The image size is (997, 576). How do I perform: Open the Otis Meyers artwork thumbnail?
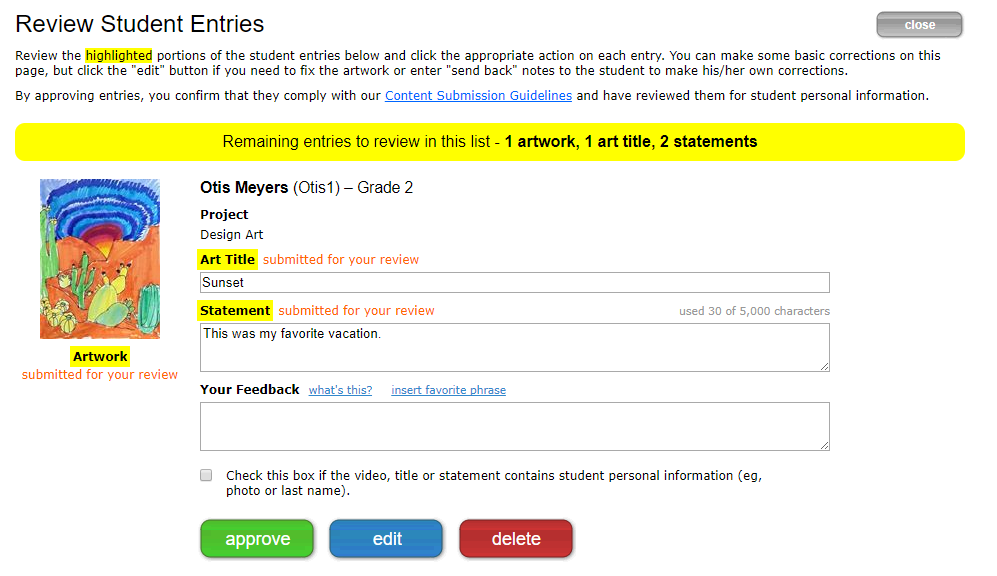click(x=100, y=259)
